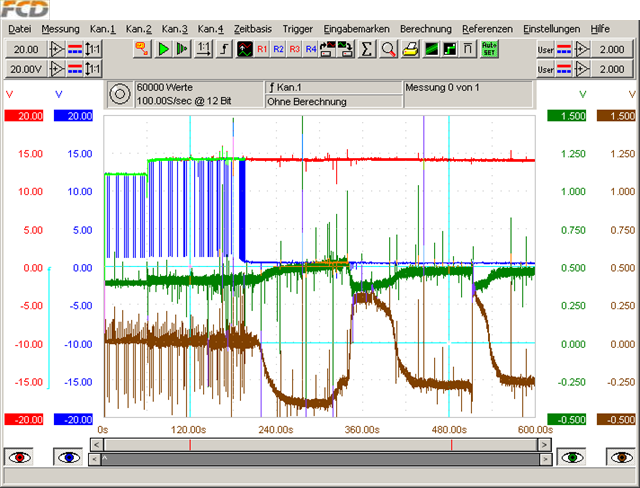The width and height of the screenshot is (640, 488).
Task: Click the printer icon
Action: [411, 48]
